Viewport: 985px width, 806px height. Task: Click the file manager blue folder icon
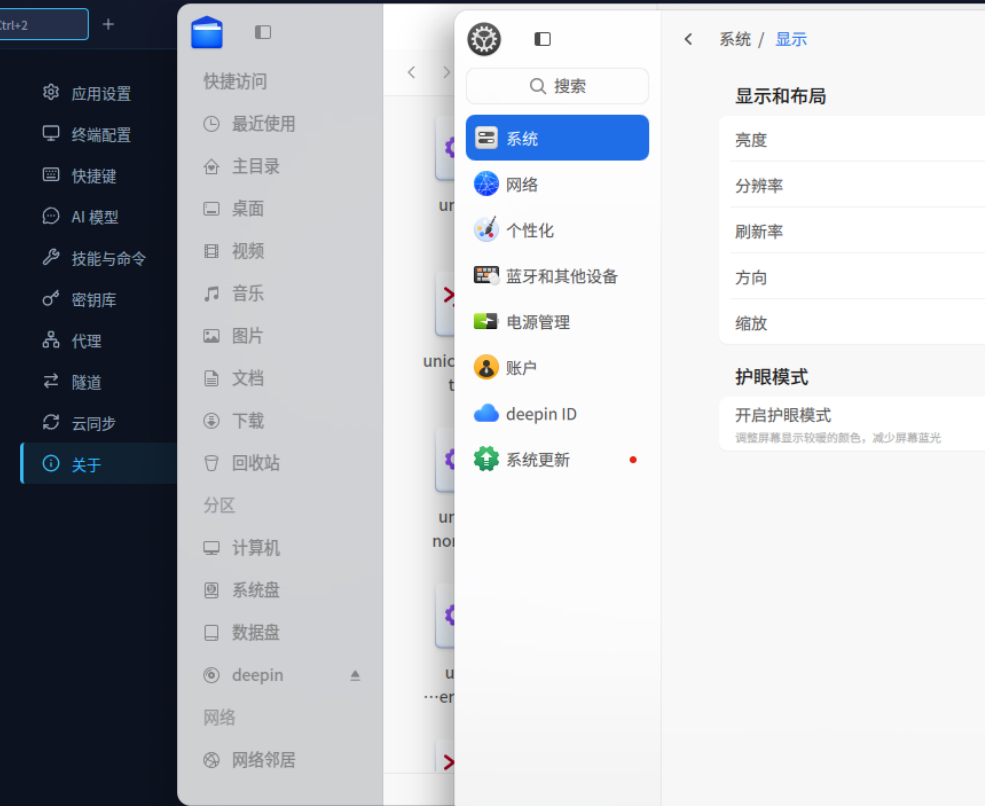click(x=207, y=33)
